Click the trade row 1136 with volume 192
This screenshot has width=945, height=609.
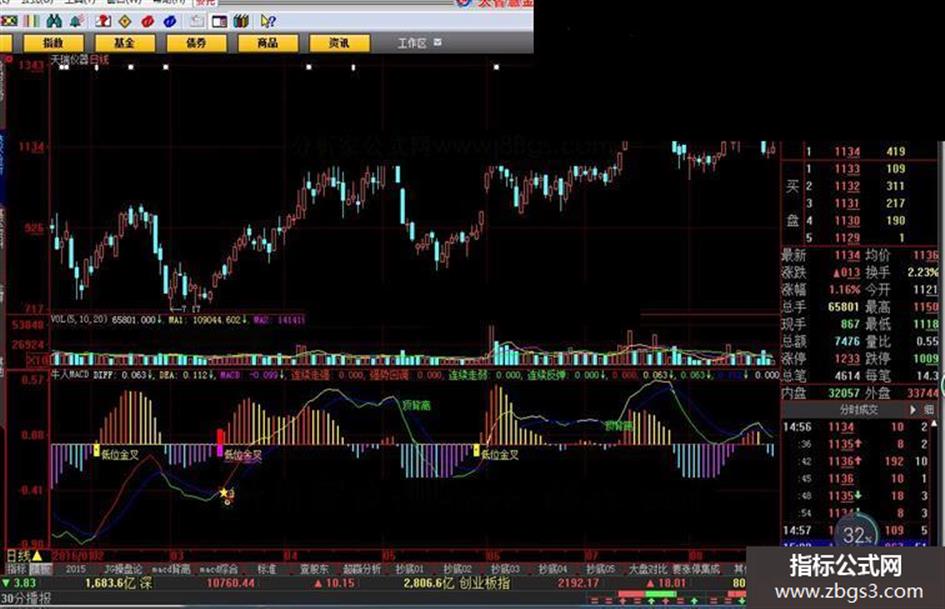(858, 461)
